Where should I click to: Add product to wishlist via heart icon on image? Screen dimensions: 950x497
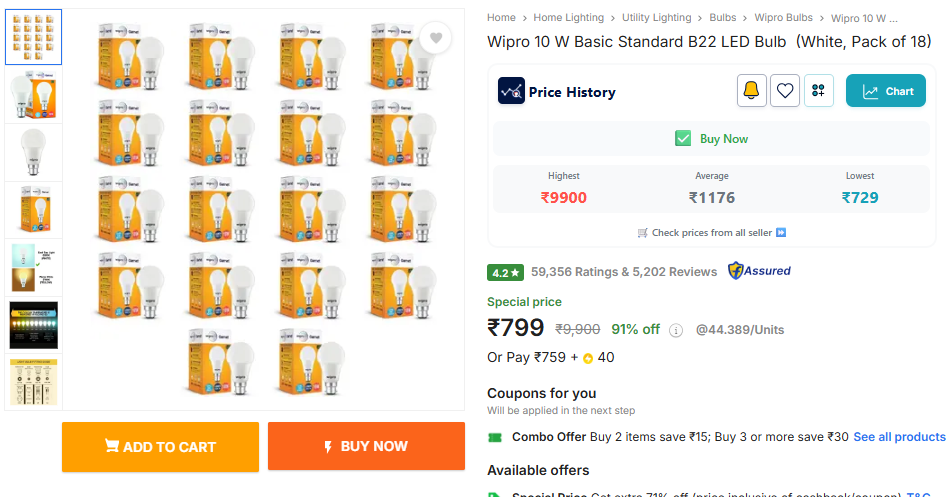pos(436,38)
